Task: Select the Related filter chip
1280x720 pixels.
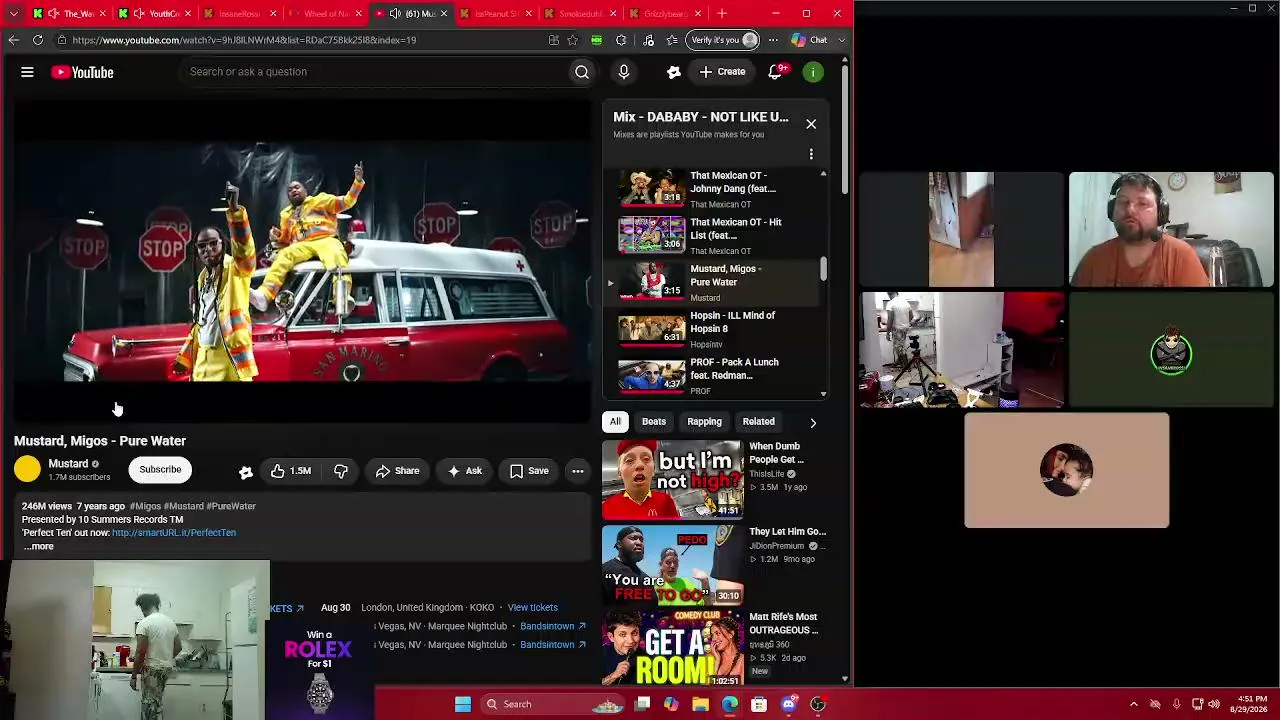Action: [x=758, y=422]
